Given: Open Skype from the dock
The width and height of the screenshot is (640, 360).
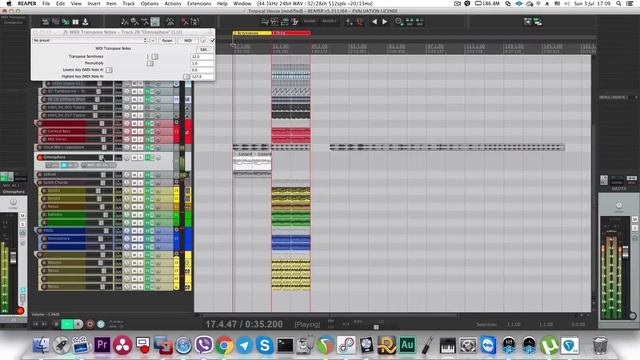Looking at the screenshot, I should pyautogui.click(x=264, y=345).
